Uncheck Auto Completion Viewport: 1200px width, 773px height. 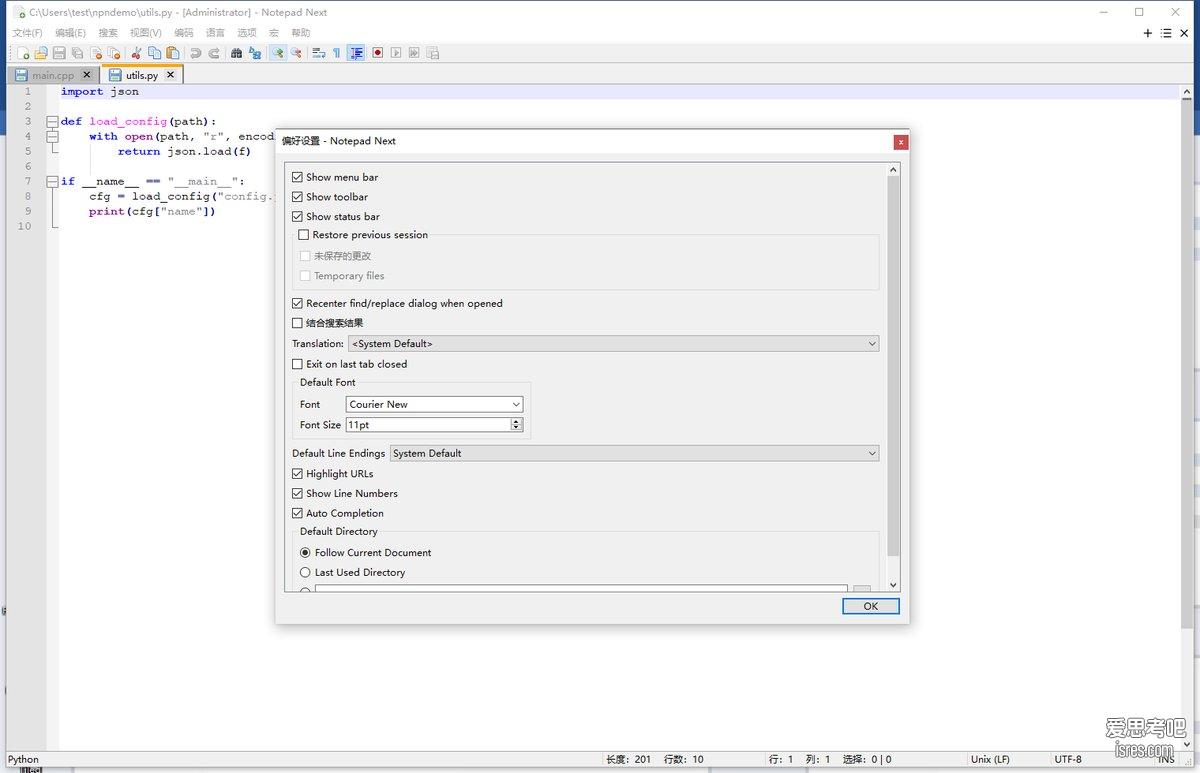click(x=297, y=513)
